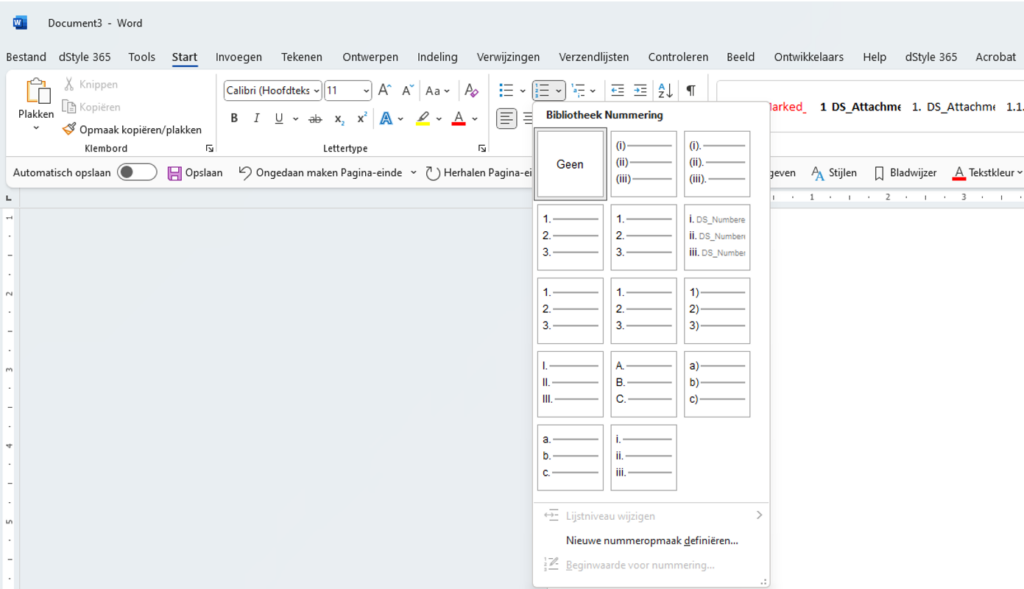The width and height of the screenshot is (1024, 589).
Task: Open the font name combo box
Action: tap(272, 90)
